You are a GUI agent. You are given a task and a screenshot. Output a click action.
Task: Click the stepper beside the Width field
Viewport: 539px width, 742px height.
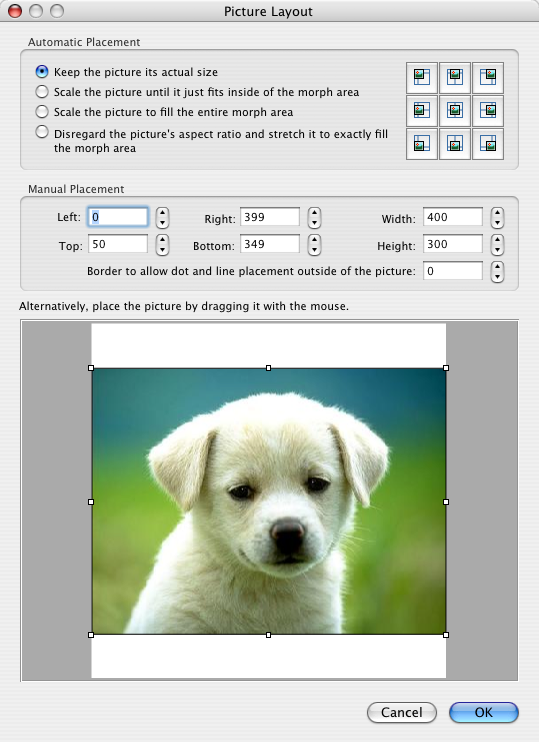click(497, 218)
